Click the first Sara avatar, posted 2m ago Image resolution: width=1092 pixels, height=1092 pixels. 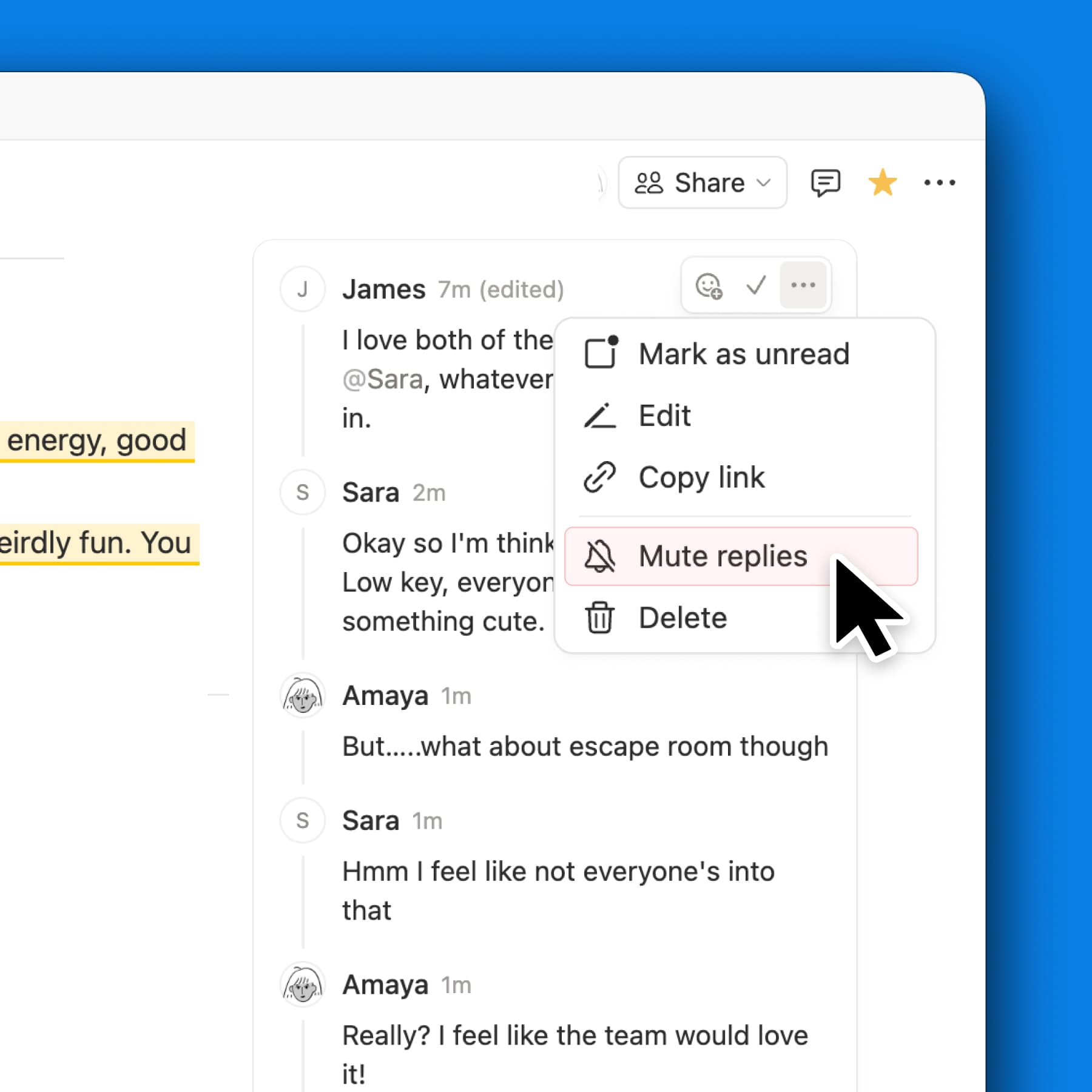tap(303, 493)
